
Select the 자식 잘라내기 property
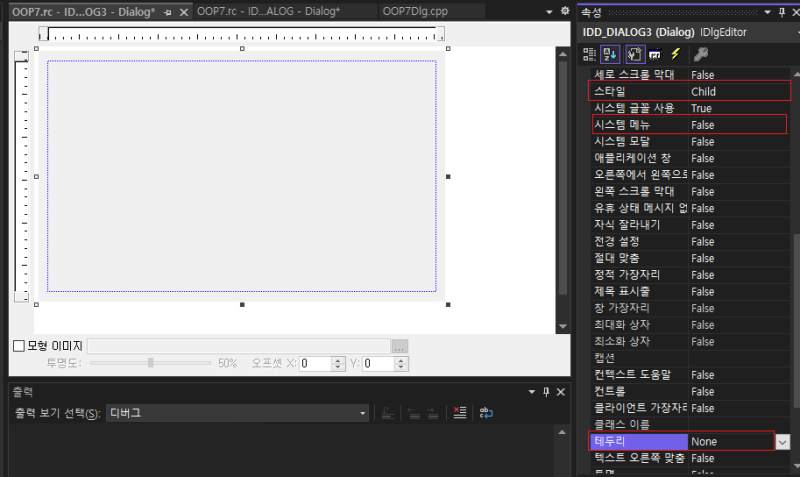pos(627,224)
